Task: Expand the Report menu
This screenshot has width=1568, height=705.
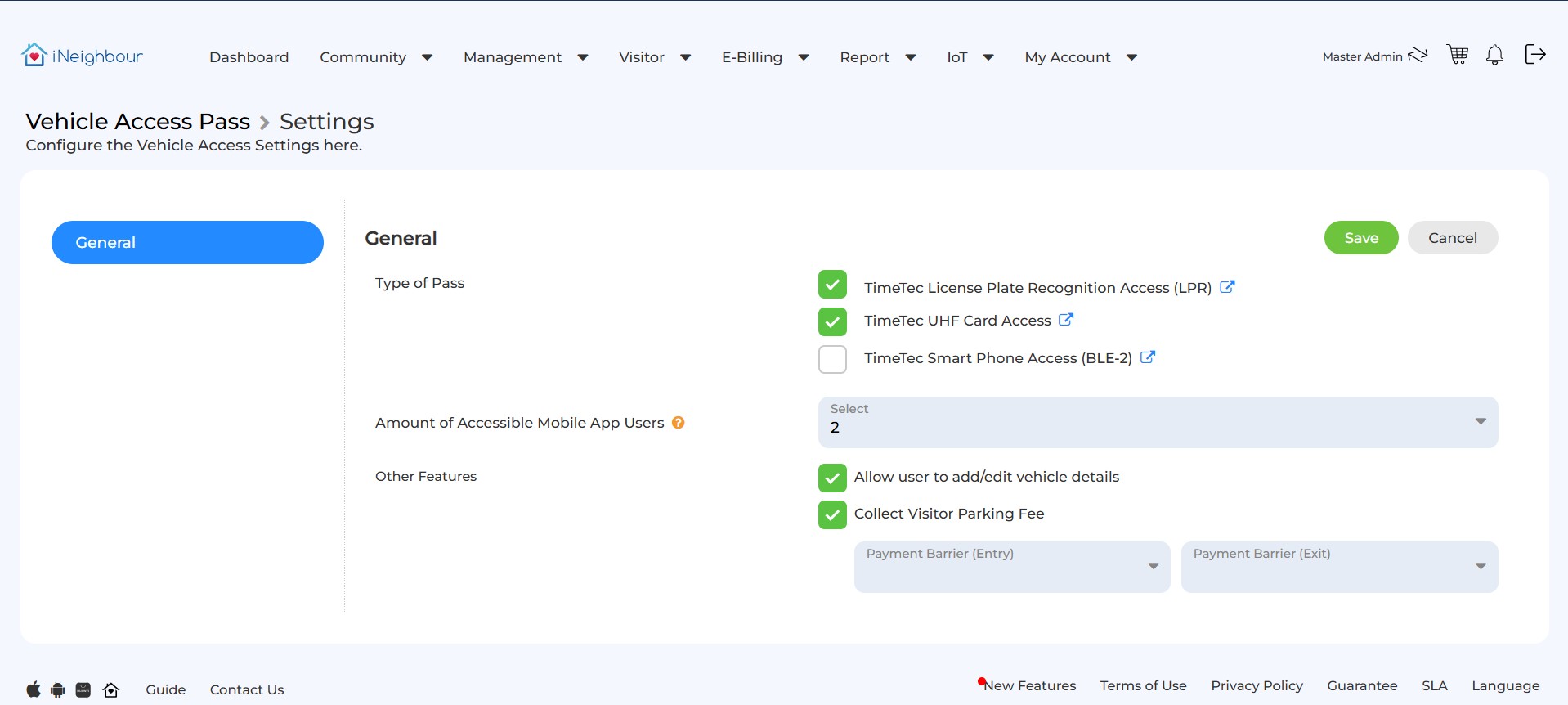Action: click(877, 57)
